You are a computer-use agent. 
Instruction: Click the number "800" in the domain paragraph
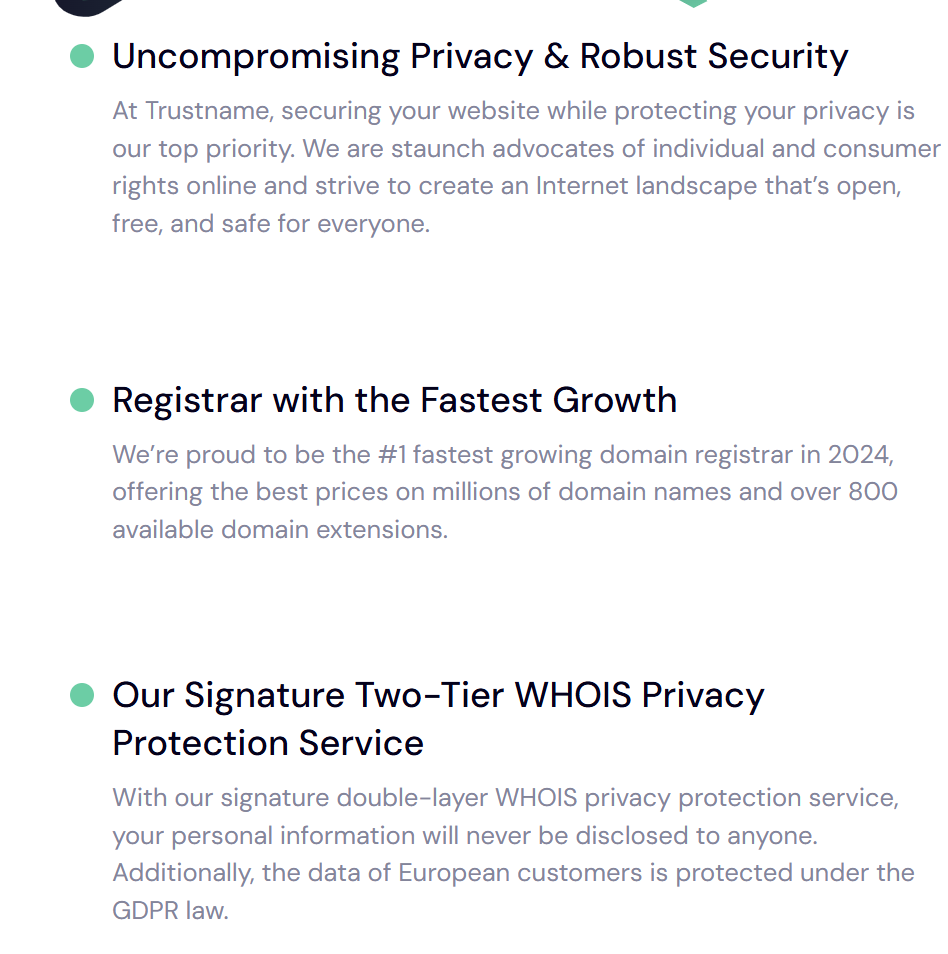pyautogui.click(x=873, y=492)
